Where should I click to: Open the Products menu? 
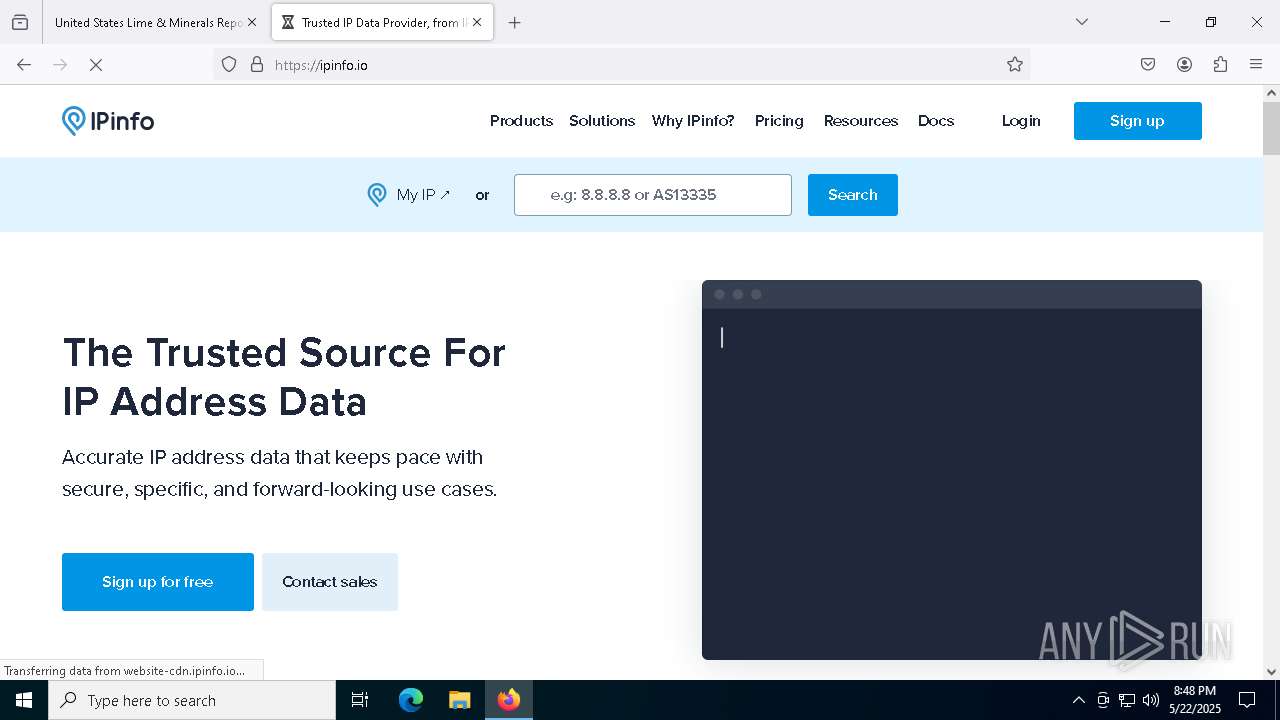click(x=521, y=121)
